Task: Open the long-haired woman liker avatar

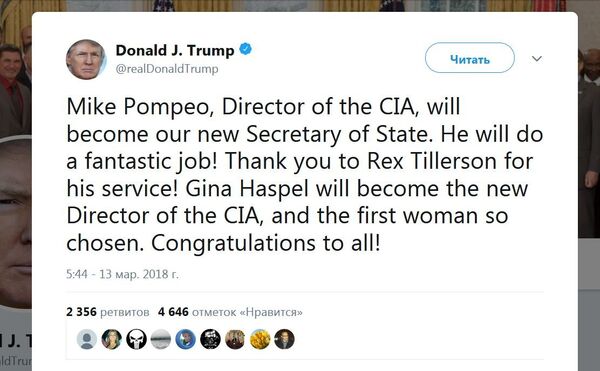Action: click(x=111, y=339)
